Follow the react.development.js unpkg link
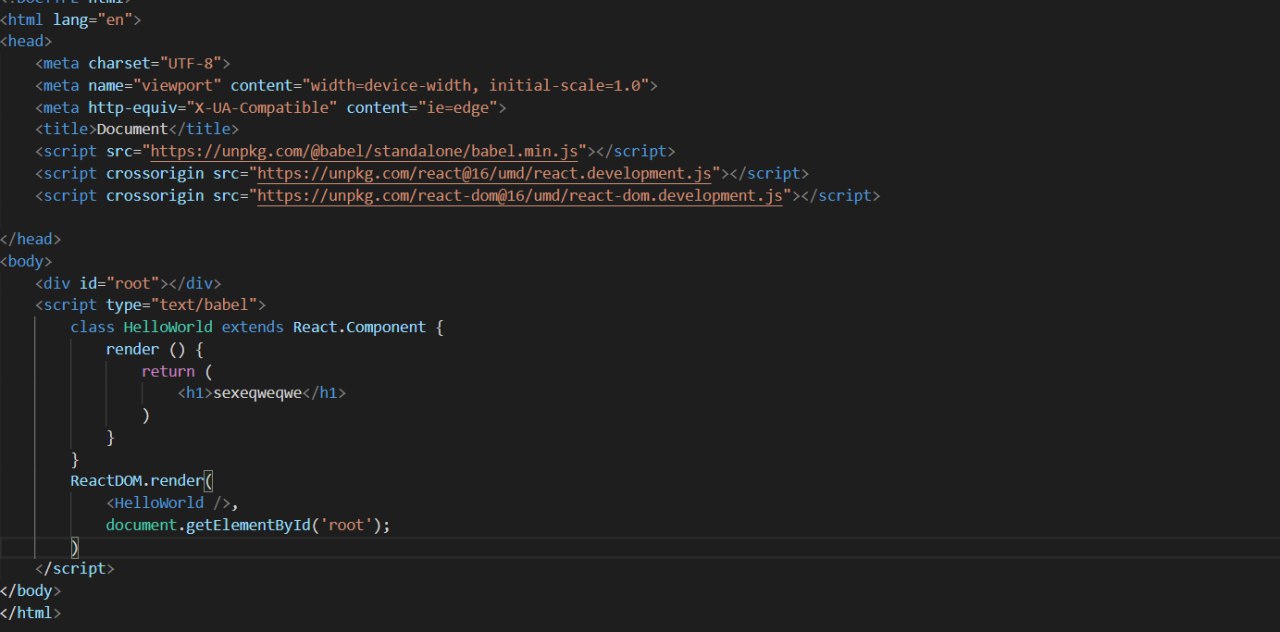 [x=489, y=173]
